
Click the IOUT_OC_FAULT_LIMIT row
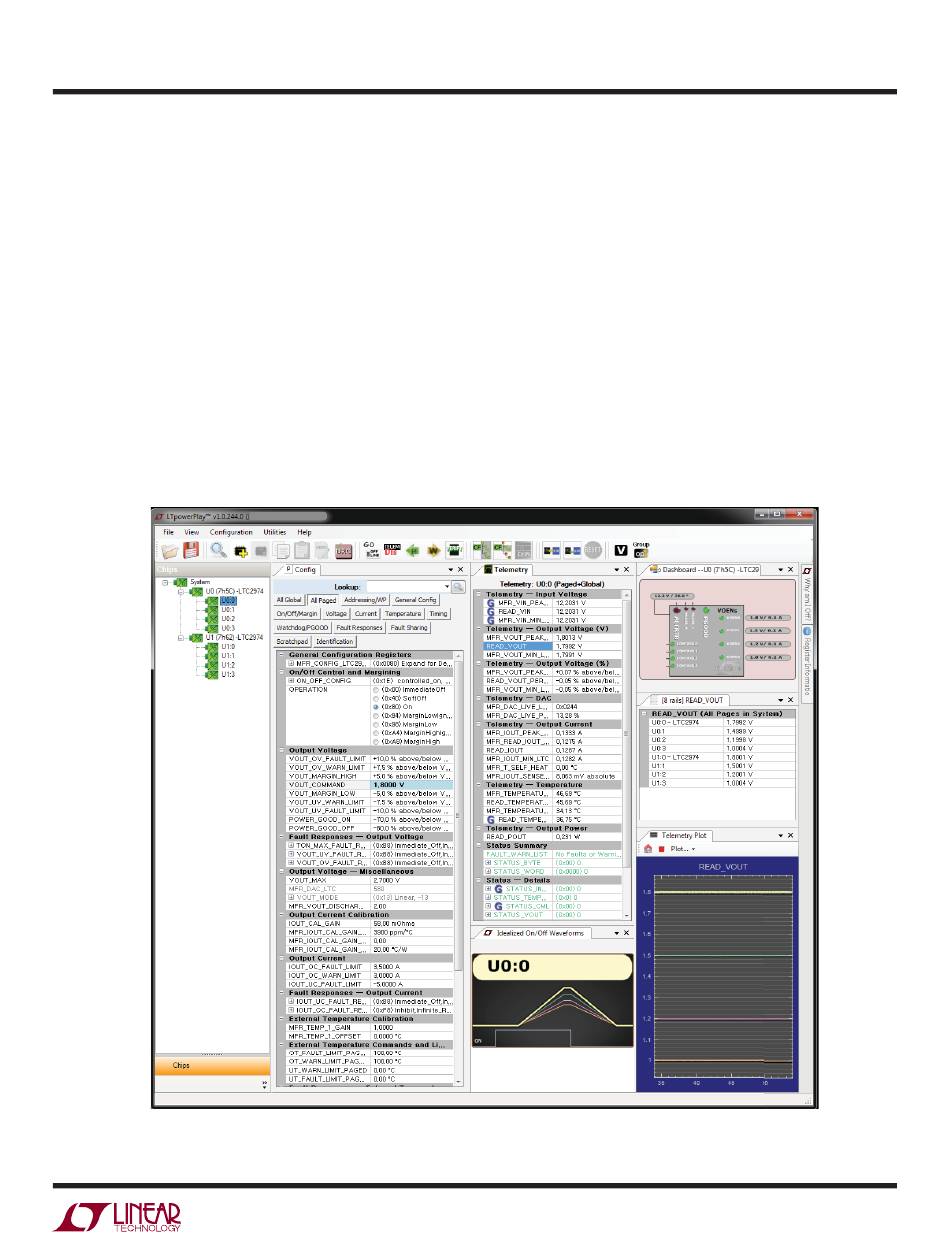(x=370, y=966)
